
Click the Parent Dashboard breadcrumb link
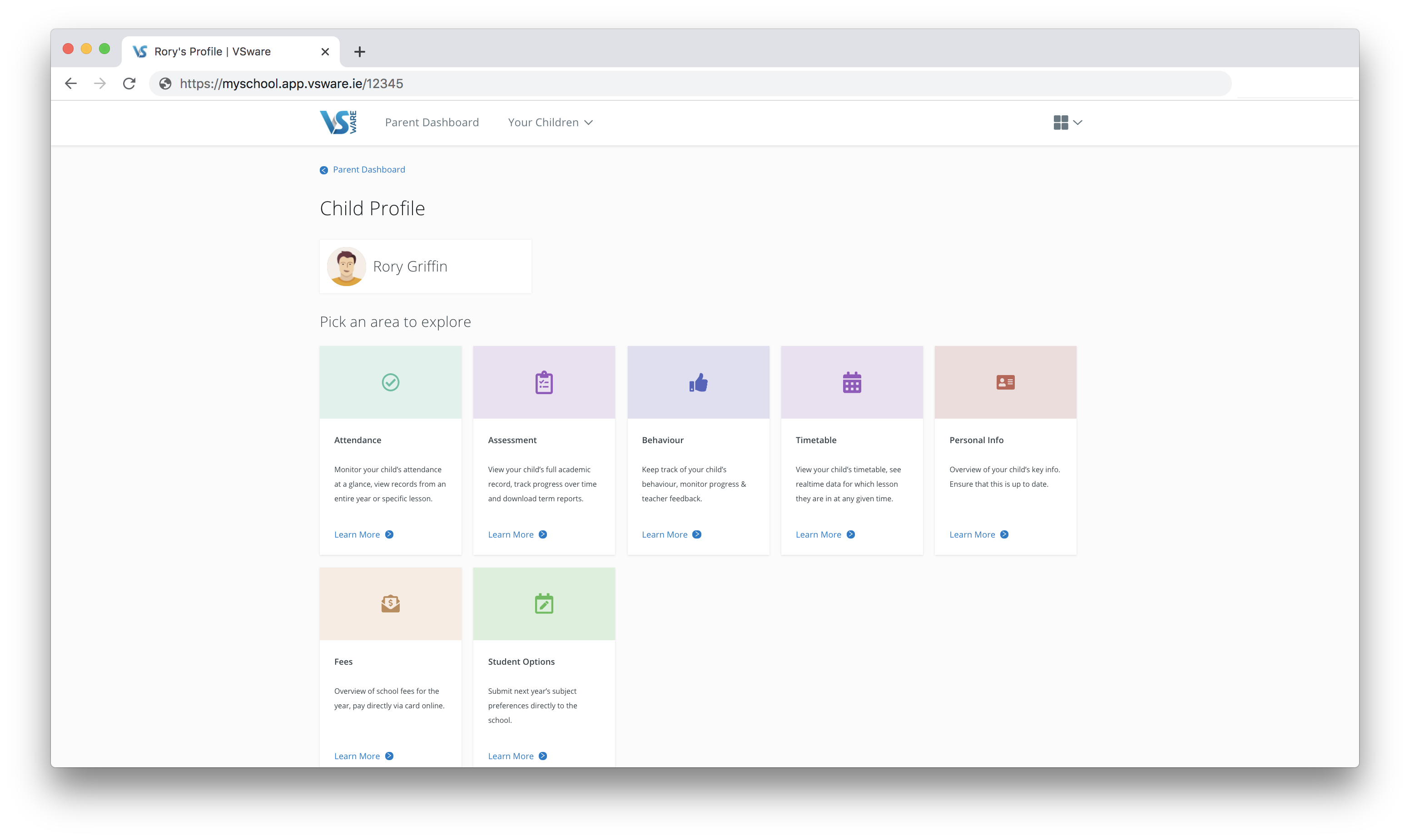(x=368, y=170)
